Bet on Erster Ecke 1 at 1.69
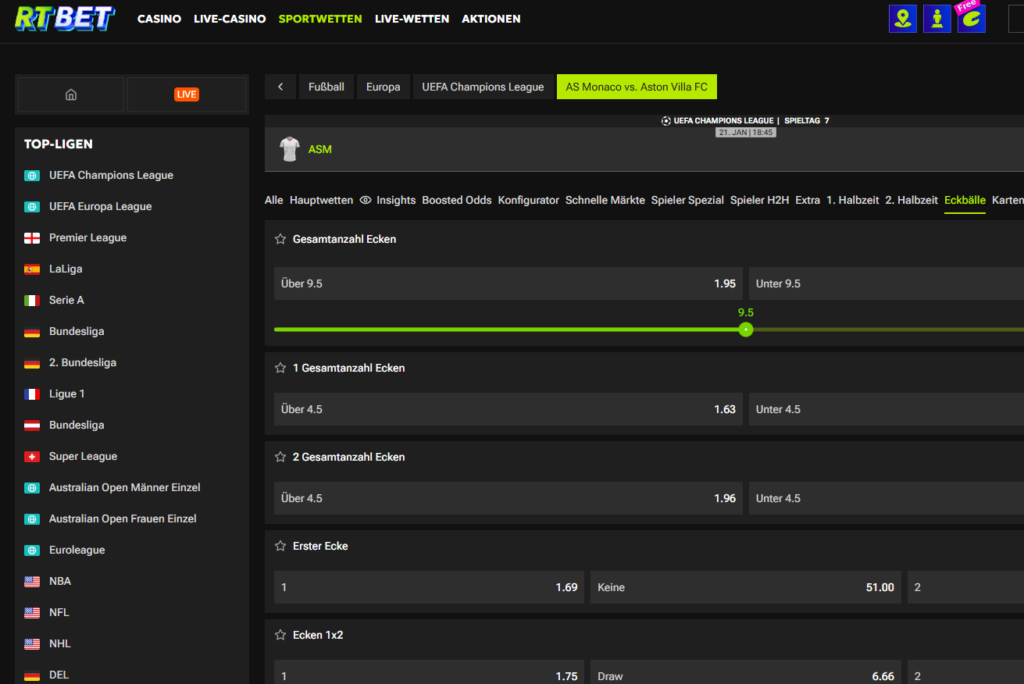Image resolution: width=1024 pixels, height=684 pixels. pos(429,587)
